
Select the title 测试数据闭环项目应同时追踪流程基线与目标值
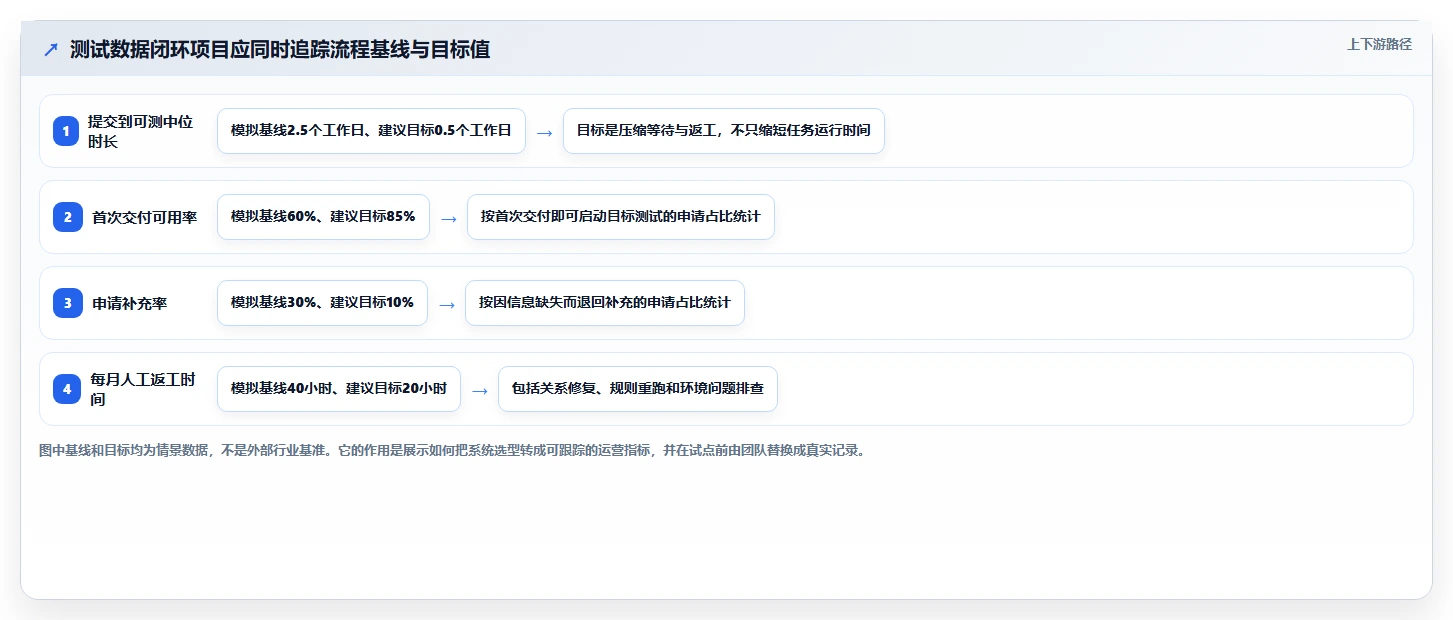click(x=280, y=49)
